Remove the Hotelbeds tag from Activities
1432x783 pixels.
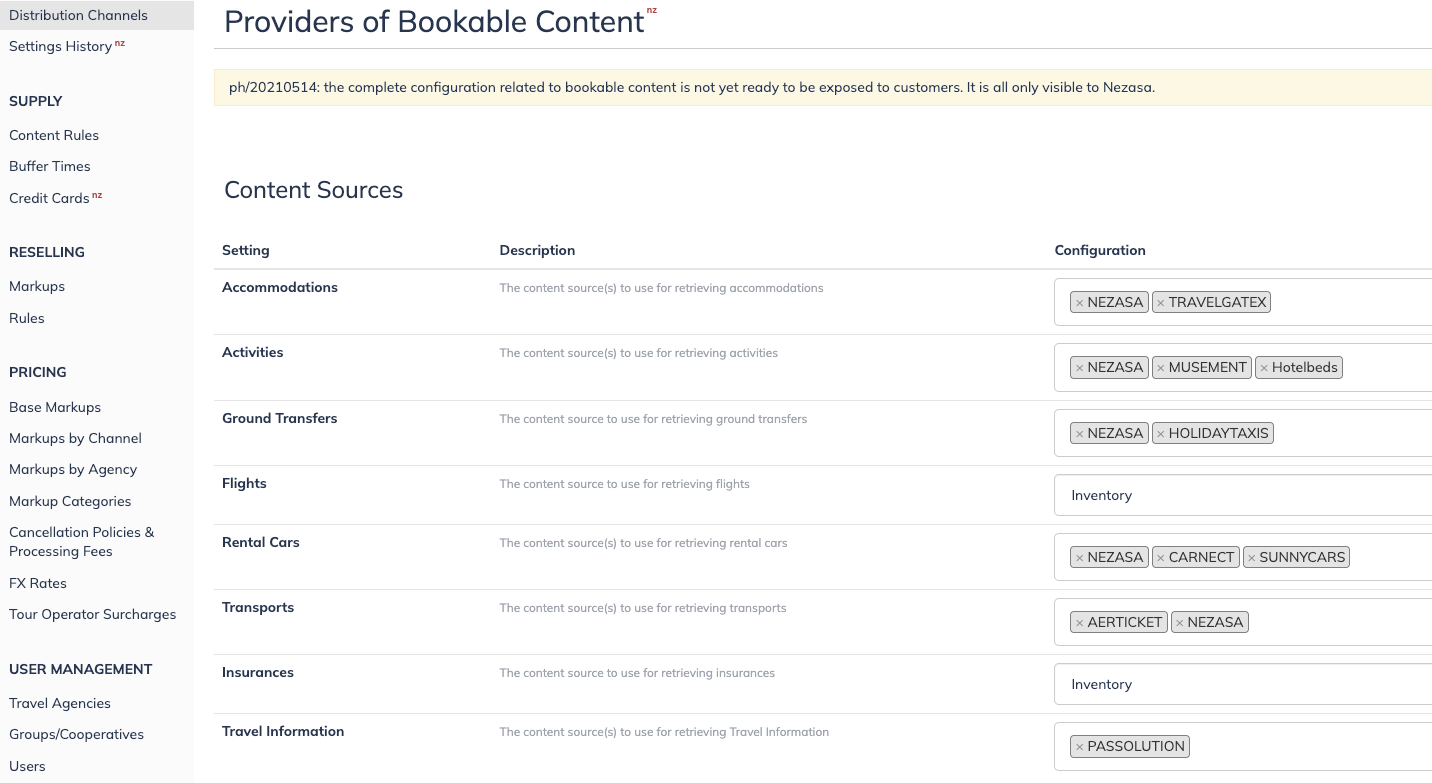click(1264, 368)
